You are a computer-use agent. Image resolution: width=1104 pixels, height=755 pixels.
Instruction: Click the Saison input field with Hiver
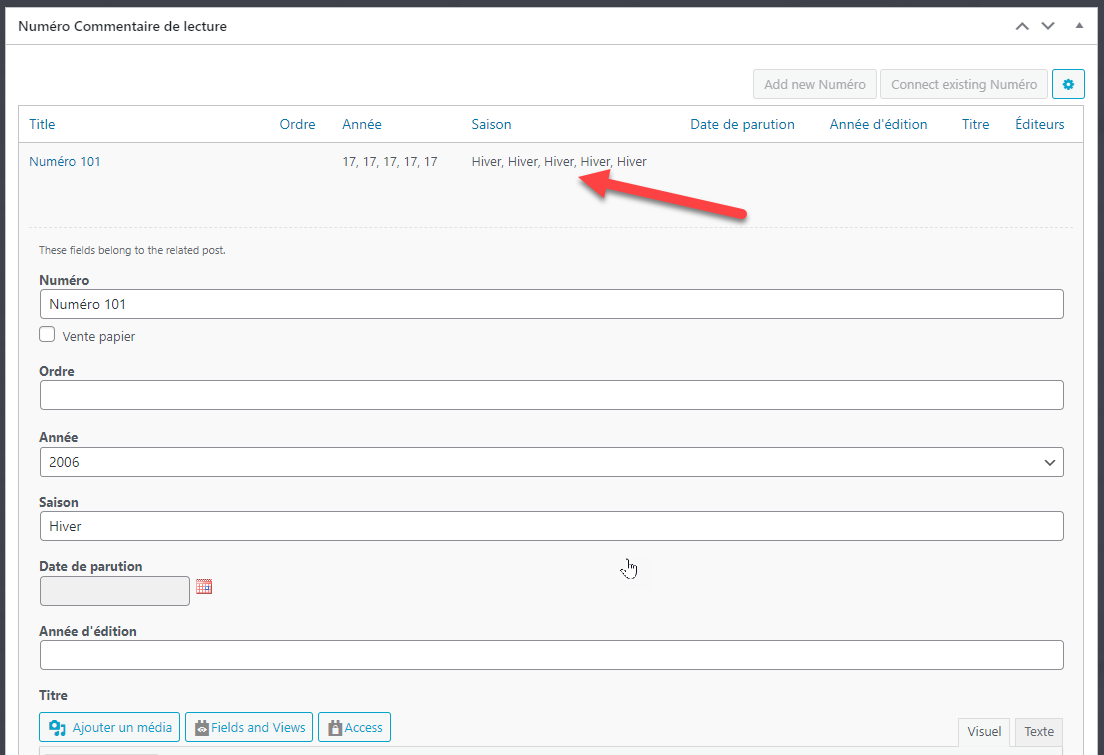(551, 526)
